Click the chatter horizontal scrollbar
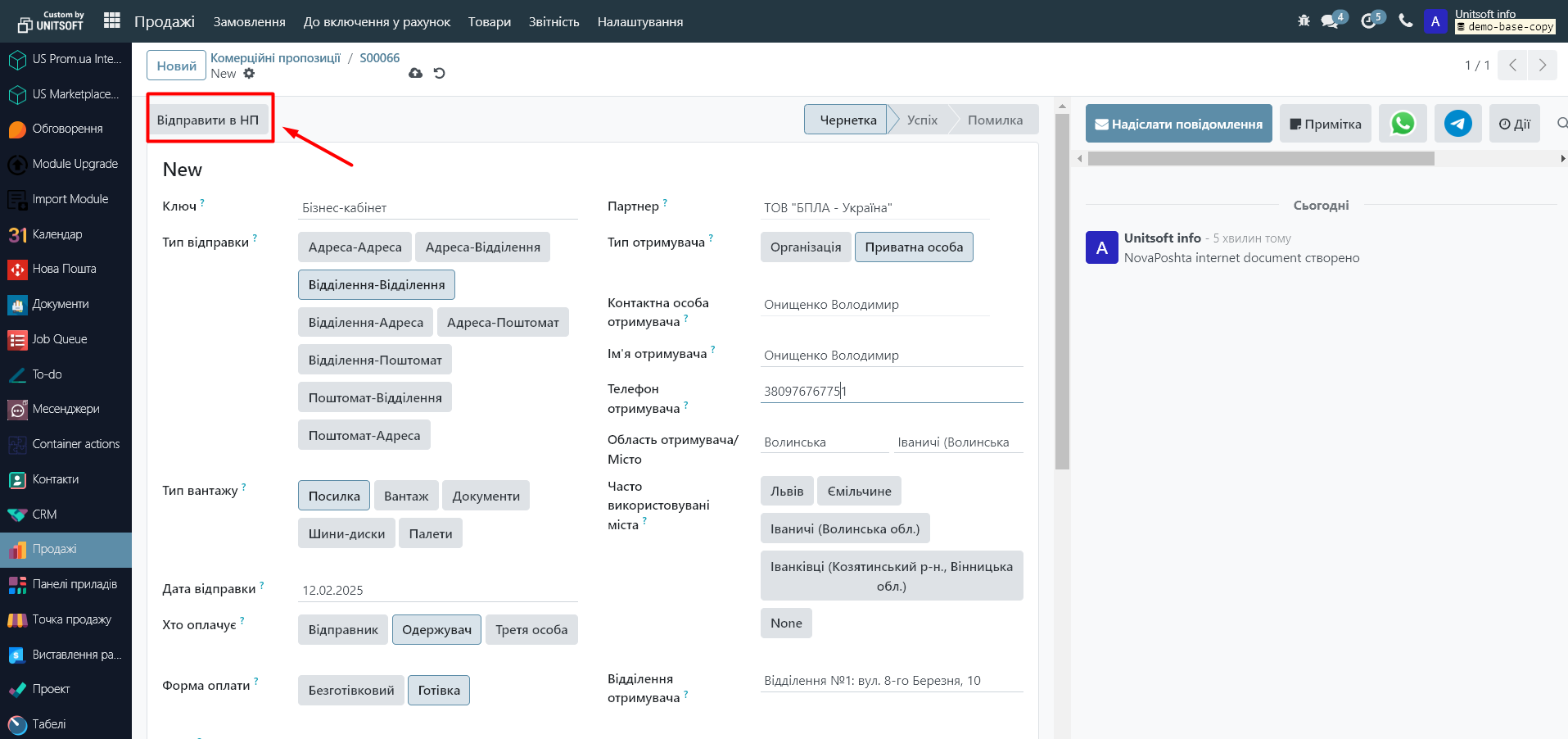The height and width of the screenshot is (739, 1568). point(1261,159)
